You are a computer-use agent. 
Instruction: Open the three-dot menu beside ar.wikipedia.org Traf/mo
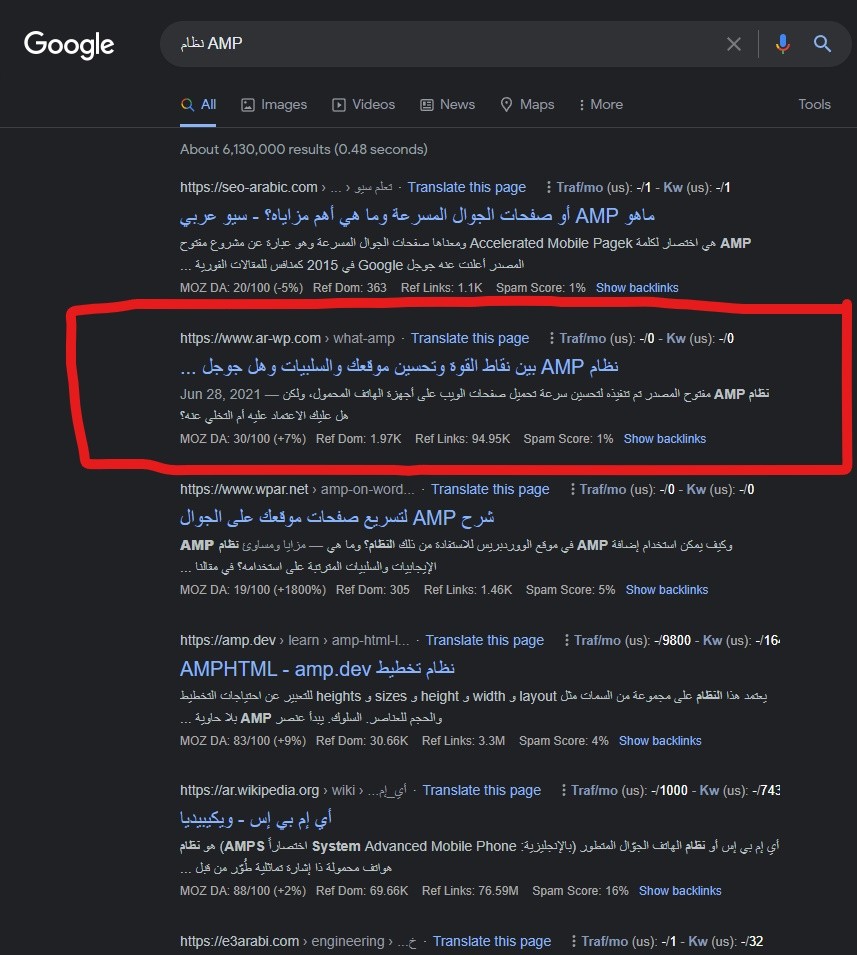563,790
